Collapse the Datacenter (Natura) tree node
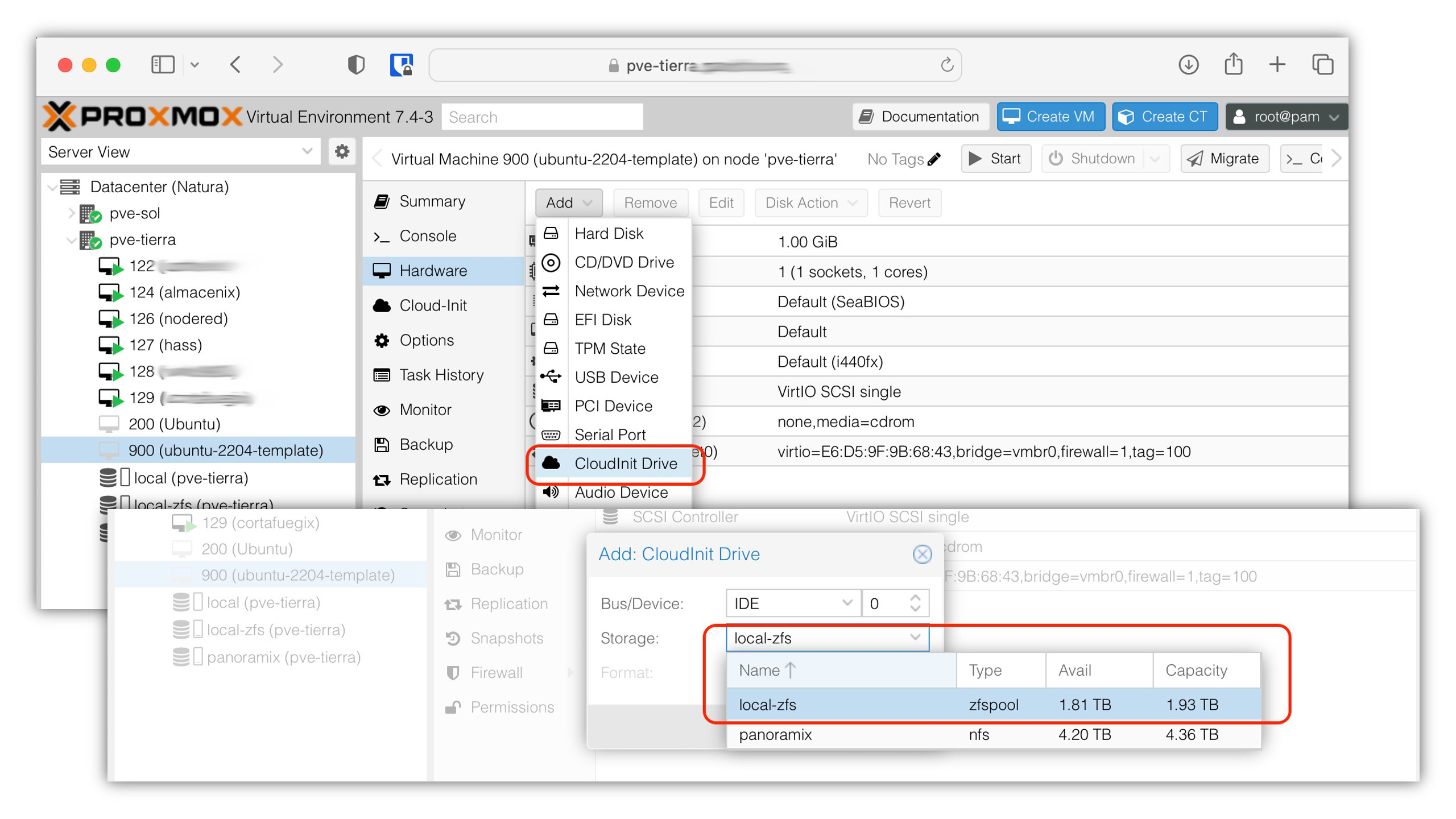Image resolution: width=1456 pixels, height=819 pixels. tap(53, 187)
